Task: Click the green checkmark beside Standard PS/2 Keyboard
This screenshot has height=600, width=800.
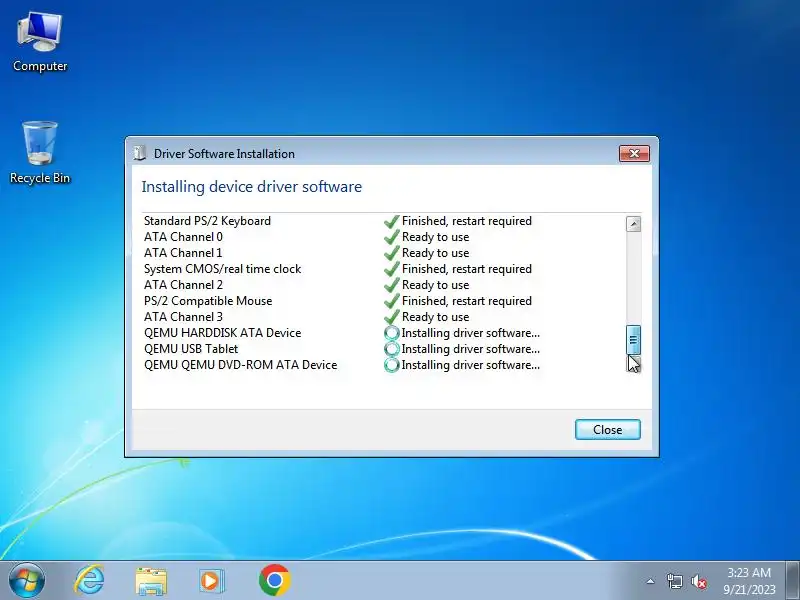Action: click(391, 221)
